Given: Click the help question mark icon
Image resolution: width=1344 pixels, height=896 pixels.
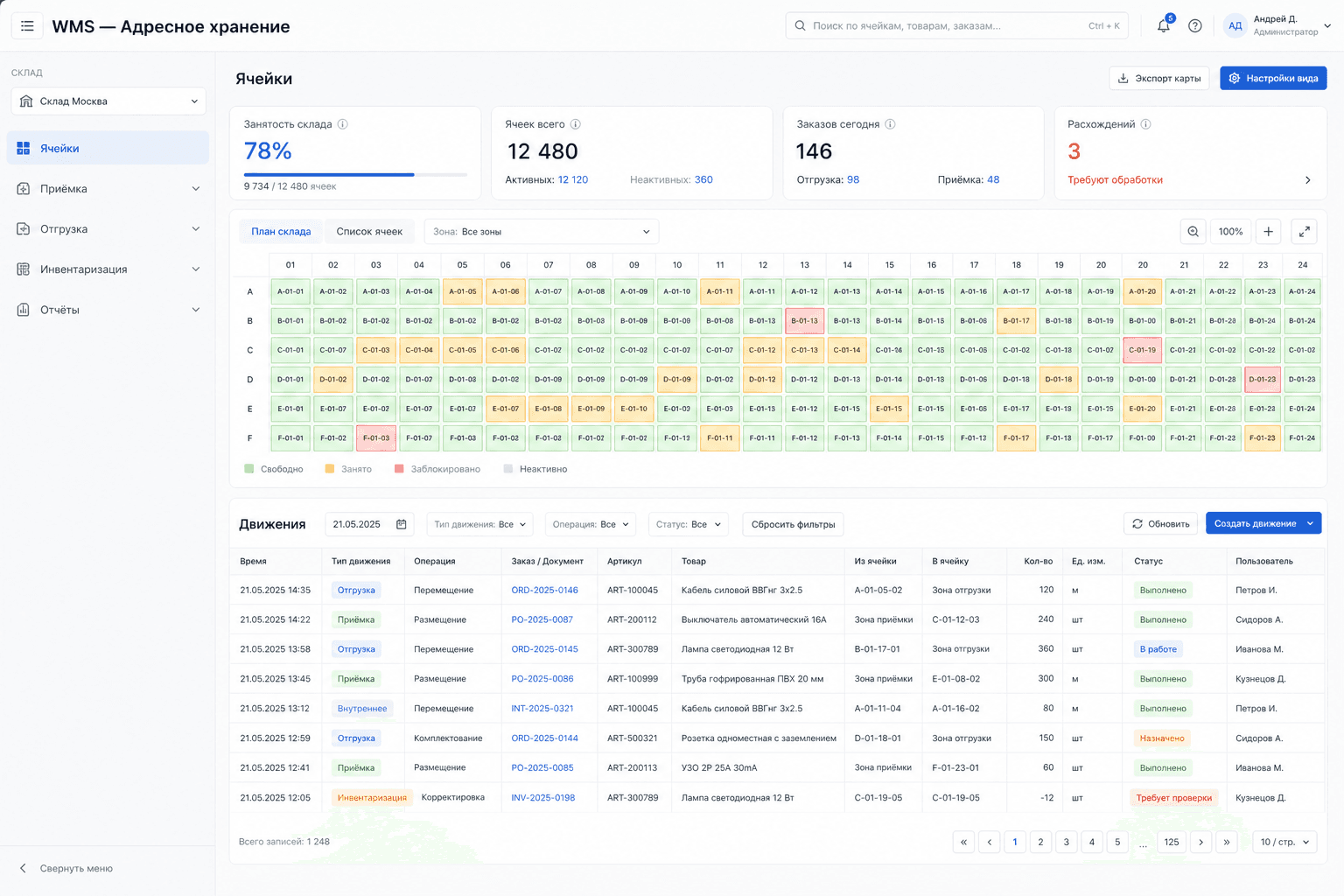Looking at the screenshot, I should pyautogui.click(x=1195, y=26).
